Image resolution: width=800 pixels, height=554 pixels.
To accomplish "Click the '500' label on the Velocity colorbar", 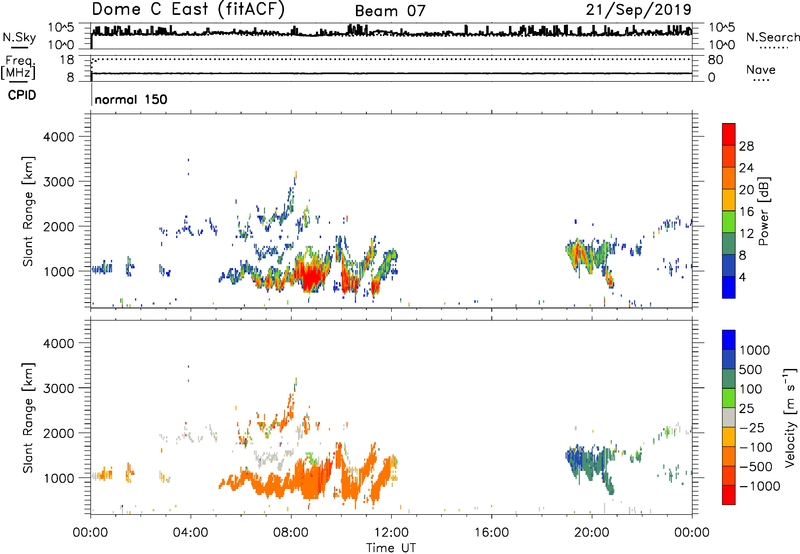I will [x=750, y=370].
